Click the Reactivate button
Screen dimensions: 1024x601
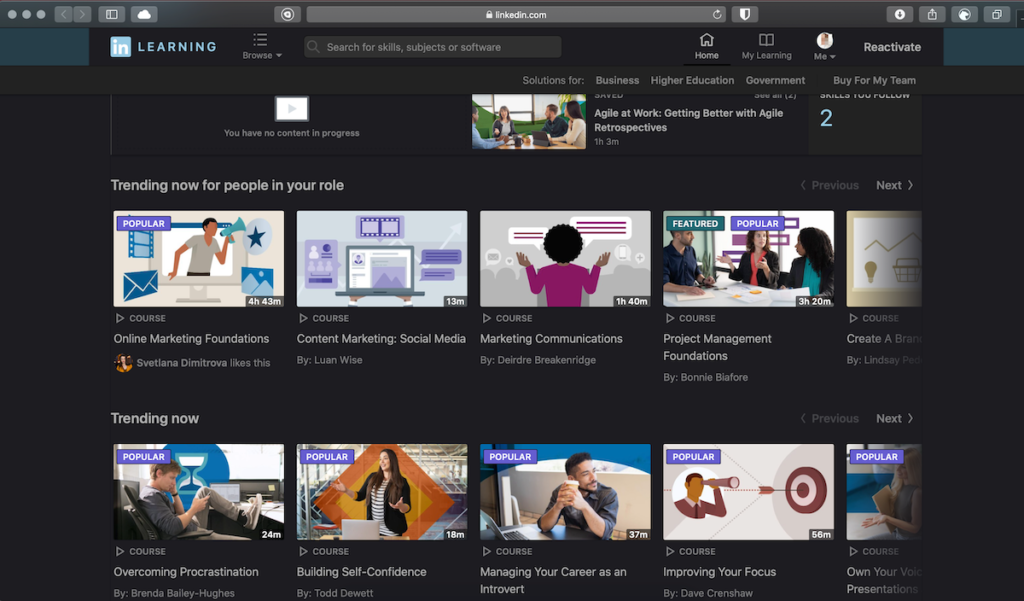tap(892, 46)
